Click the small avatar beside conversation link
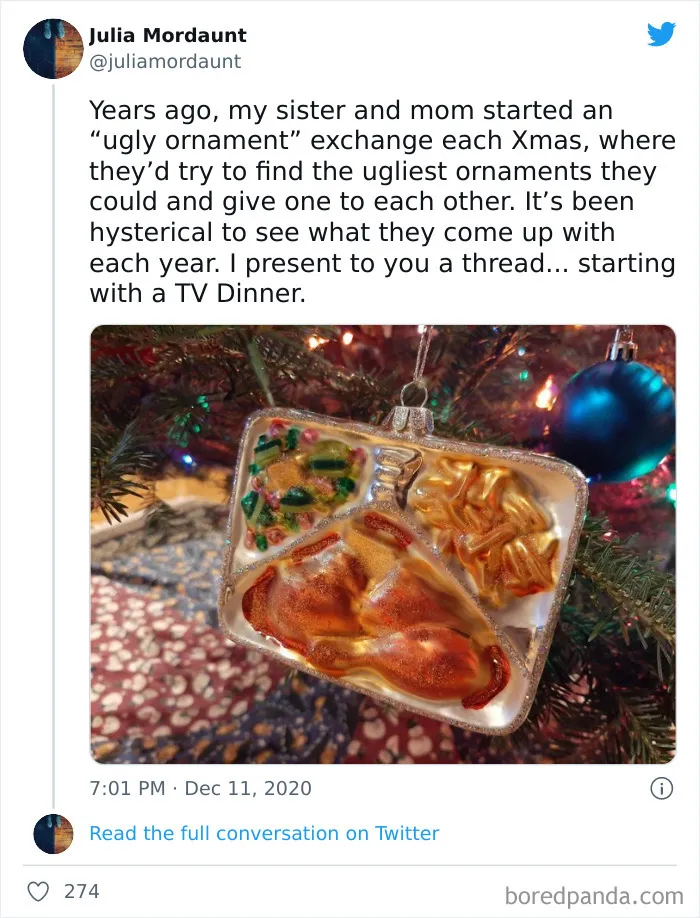The height and width of the screenshot is (918, 700). [53, 833]
